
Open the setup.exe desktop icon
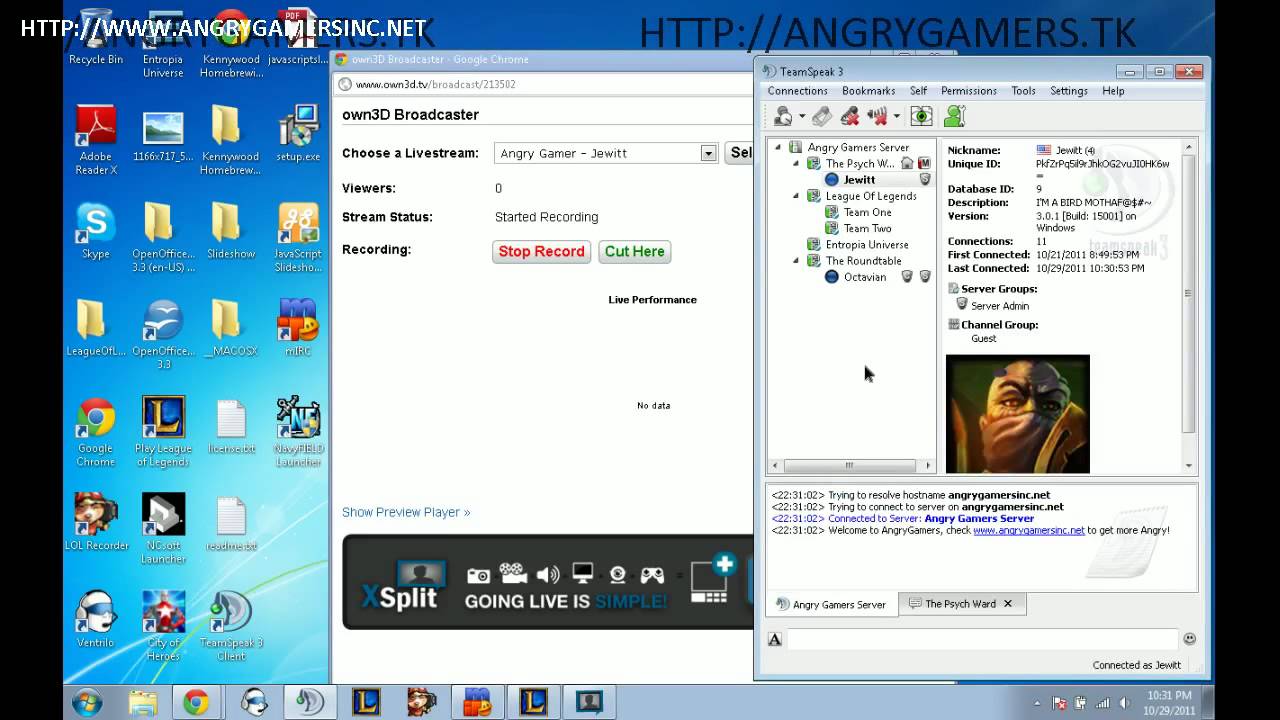[298, 135]
